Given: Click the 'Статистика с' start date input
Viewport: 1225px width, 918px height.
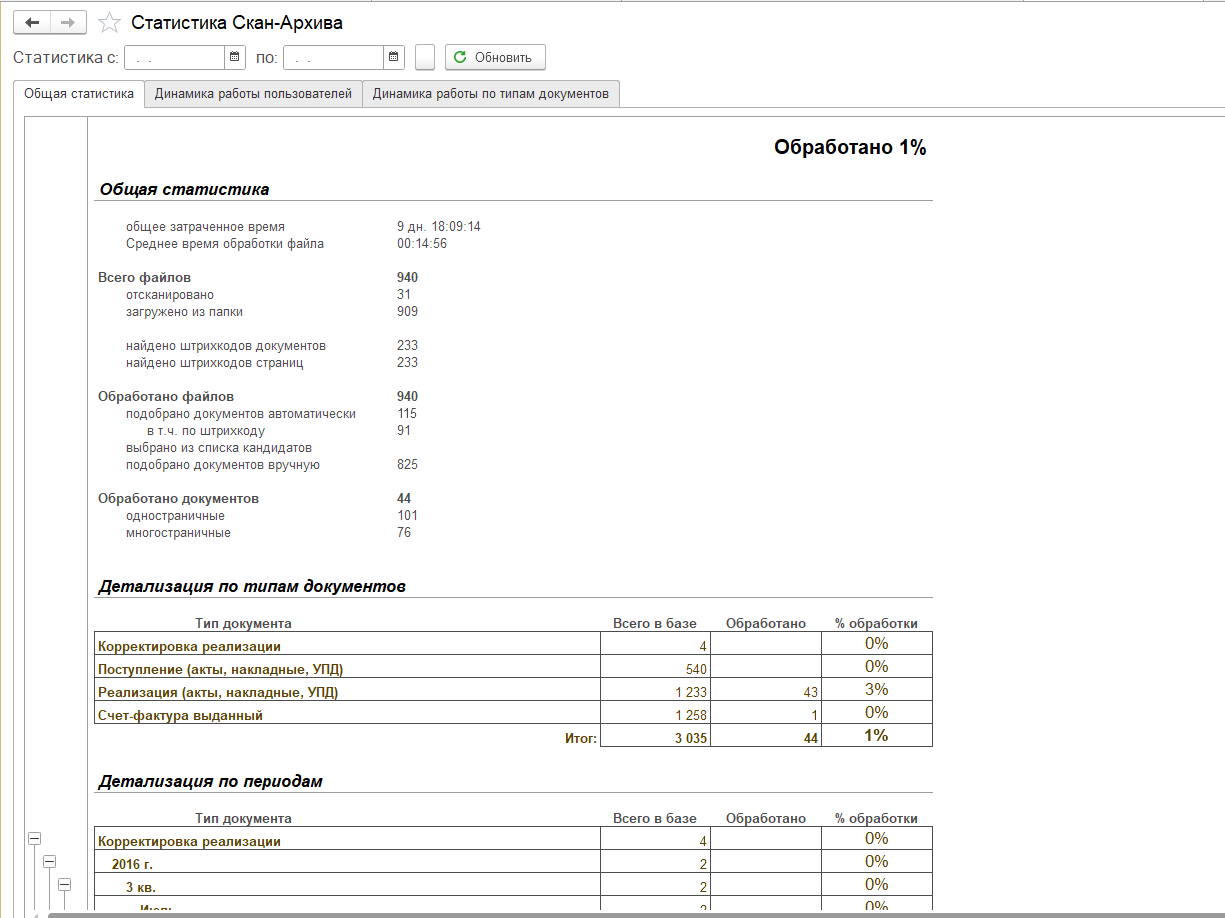Looking at the screenshot, I should pyautogui.click(x=174, y=57).
